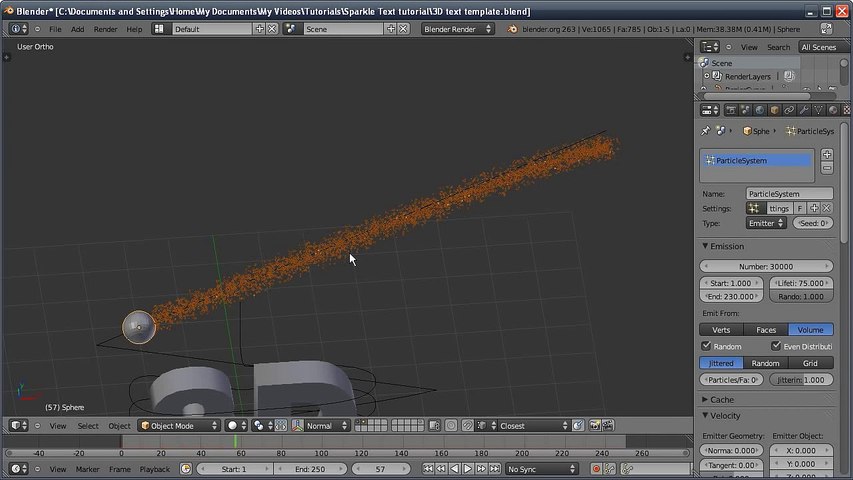The image size is (853, 480).
Task: Open the Object Mode dropdown
Action: click(179, 426)
